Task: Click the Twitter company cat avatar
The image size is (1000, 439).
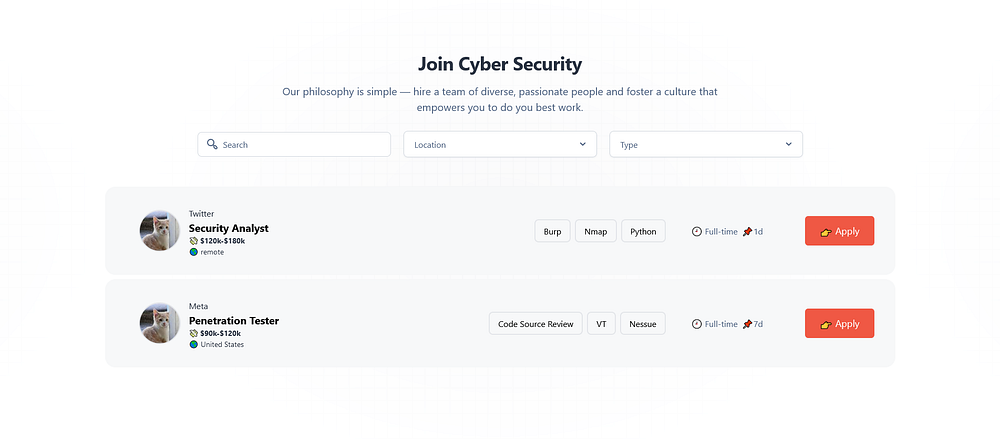Action: (x=160, y=231)
